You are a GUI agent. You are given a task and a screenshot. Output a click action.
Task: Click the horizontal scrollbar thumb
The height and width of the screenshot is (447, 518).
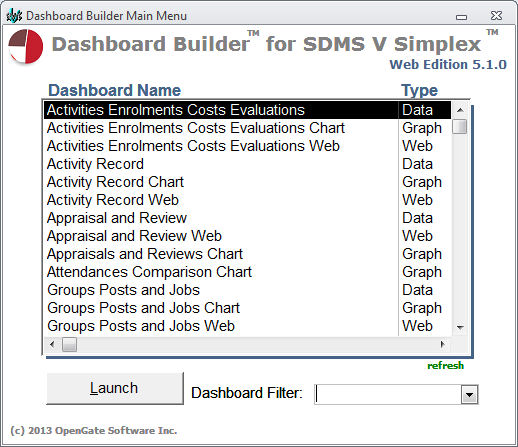pyautogui.click(x=69, y=344)
